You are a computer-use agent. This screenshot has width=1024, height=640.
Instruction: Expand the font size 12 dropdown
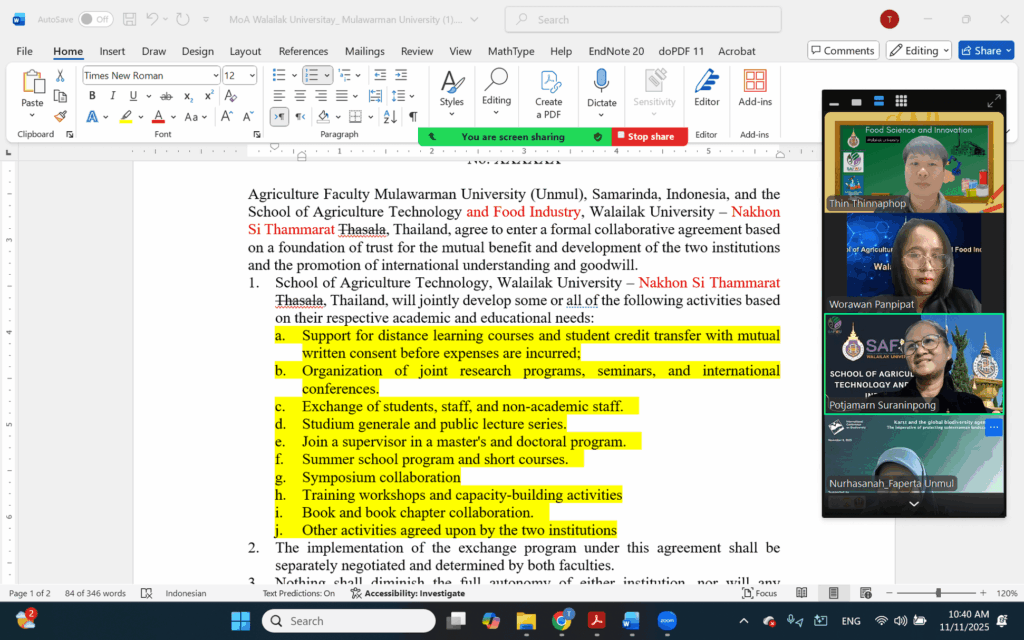pos(252,76)
